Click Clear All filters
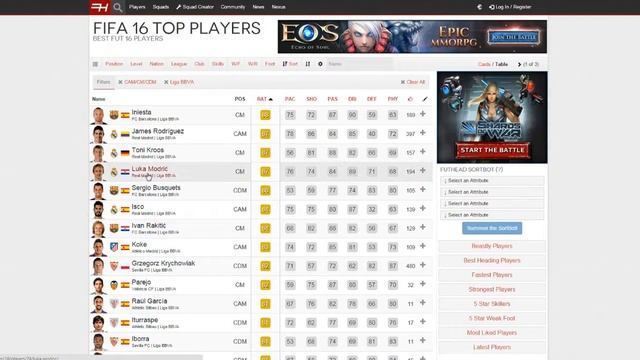 pyautogui.click(x=413, y=82)
